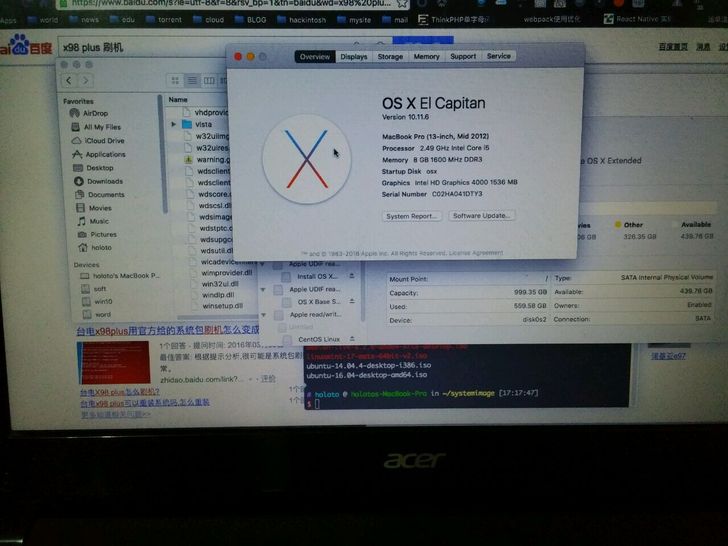This screenshot has width=728, height=546.
Task: Open the ThinkPHP bookmark
Action: point(453,20)
